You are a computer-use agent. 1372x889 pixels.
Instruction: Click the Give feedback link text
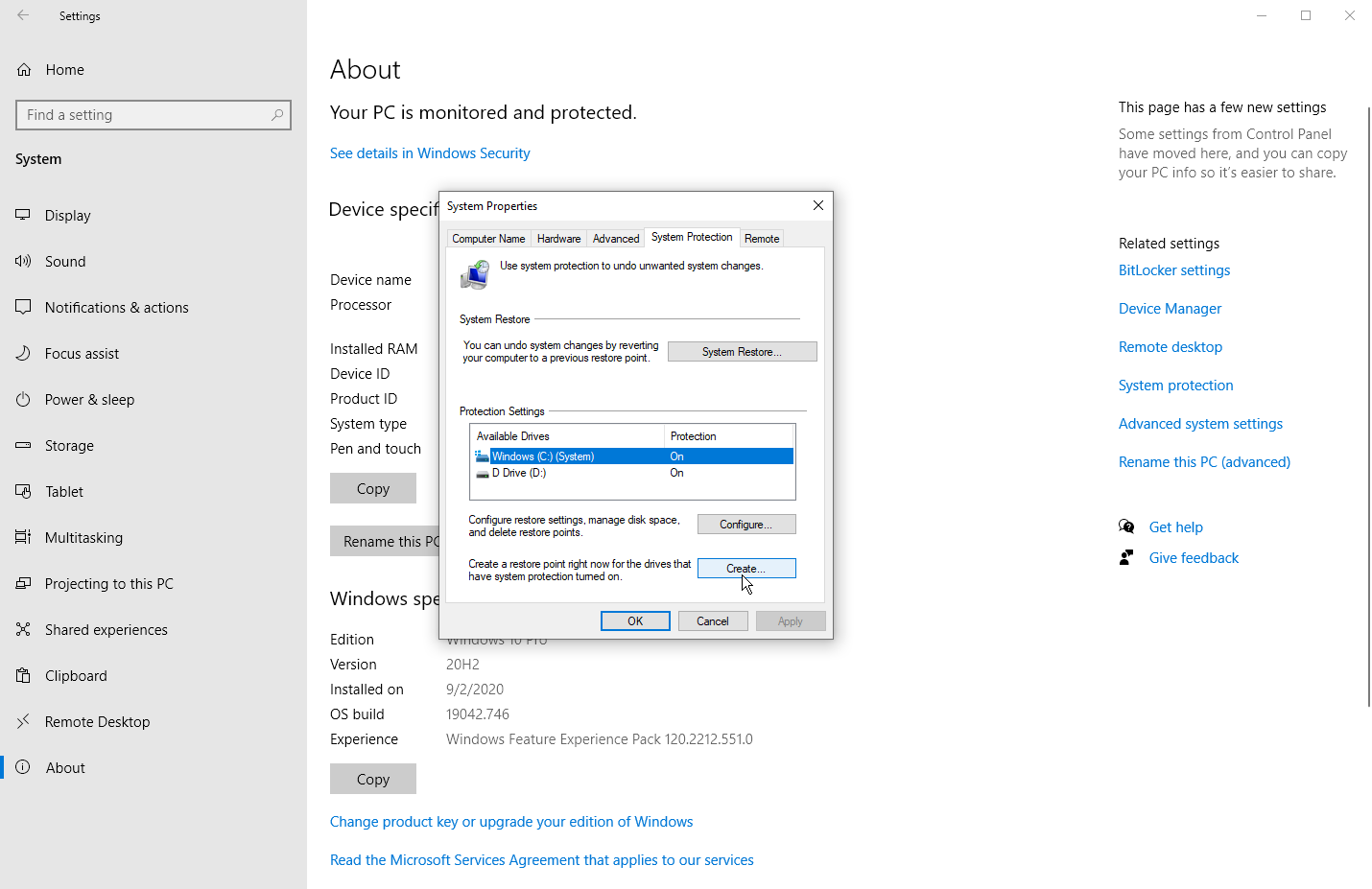[x=1194, y=558]
